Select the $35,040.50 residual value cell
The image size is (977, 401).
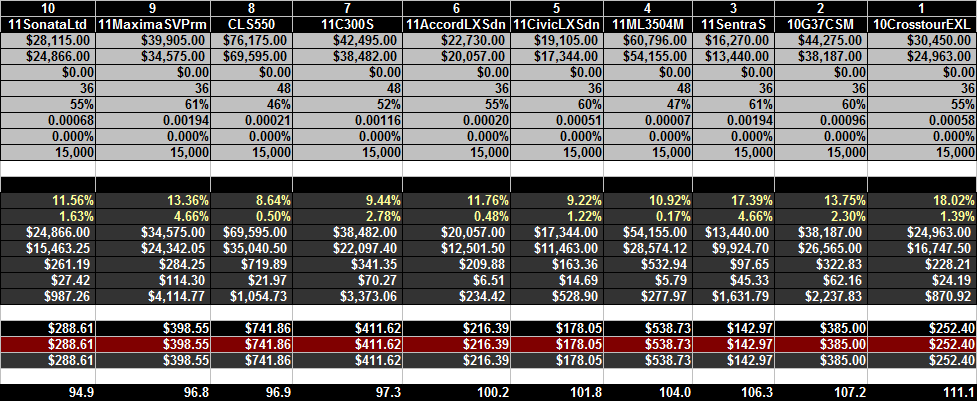pyautogui.click(x=252, y=248)
